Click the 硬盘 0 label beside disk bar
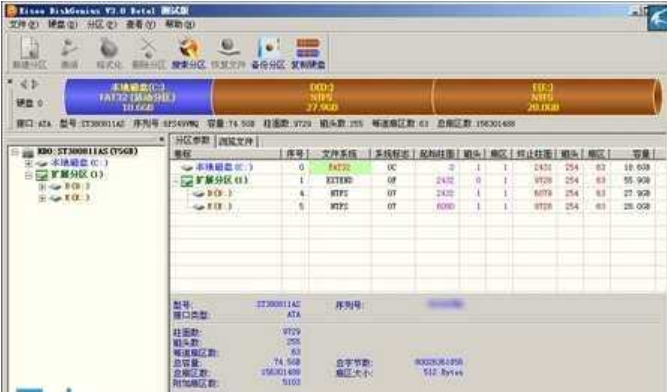The width and height of the screenshot is (667, 392). 29,103
